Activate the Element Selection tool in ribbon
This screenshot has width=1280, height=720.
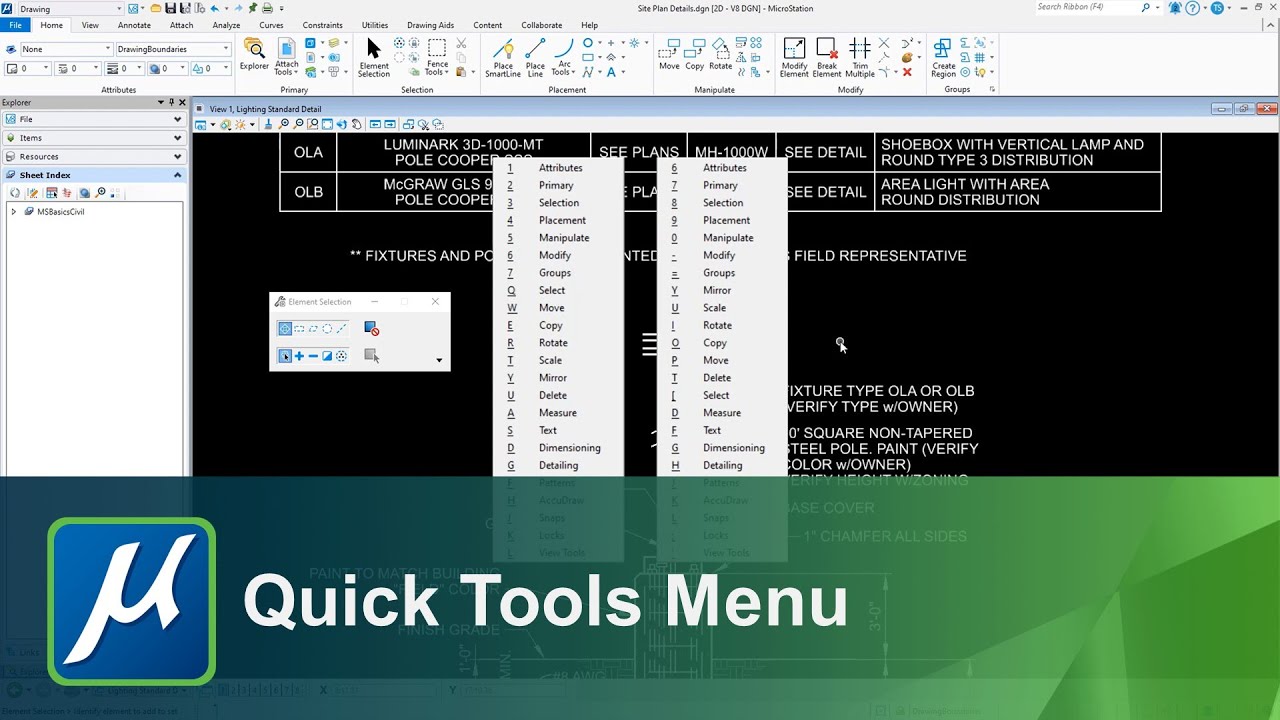point(374,58)
